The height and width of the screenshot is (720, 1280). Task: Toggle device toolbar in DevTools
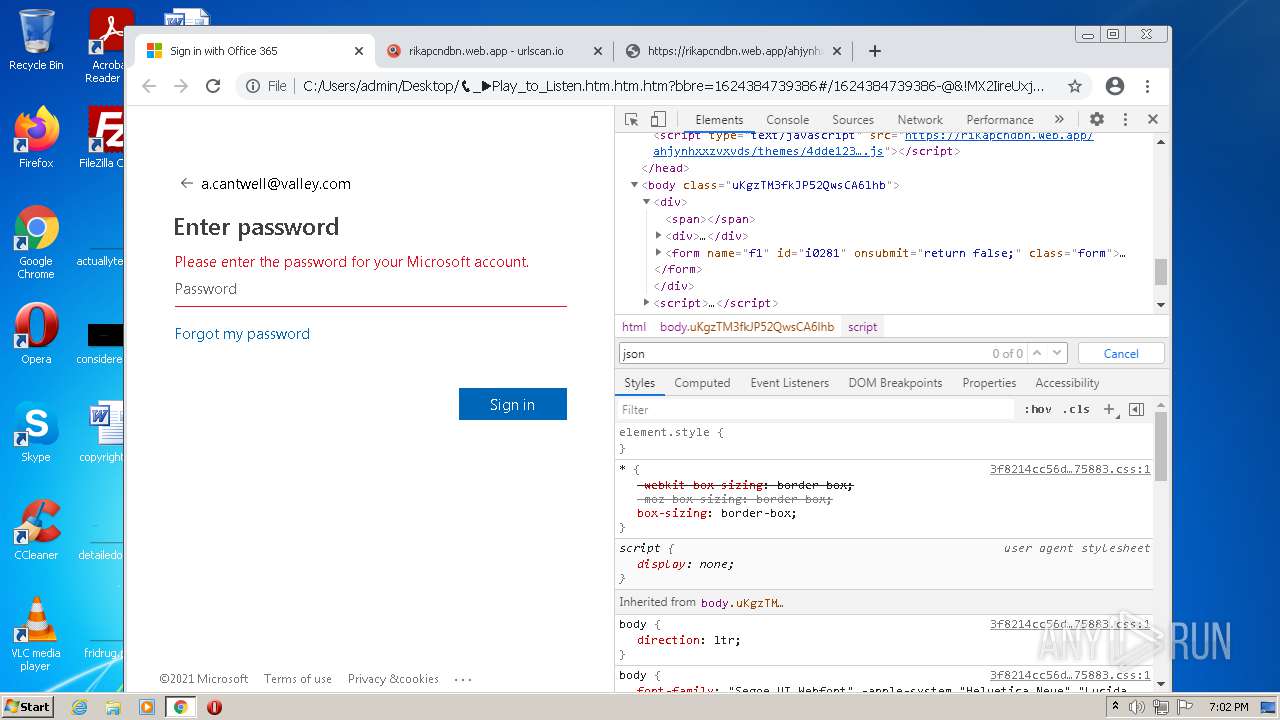click(658, 119)
